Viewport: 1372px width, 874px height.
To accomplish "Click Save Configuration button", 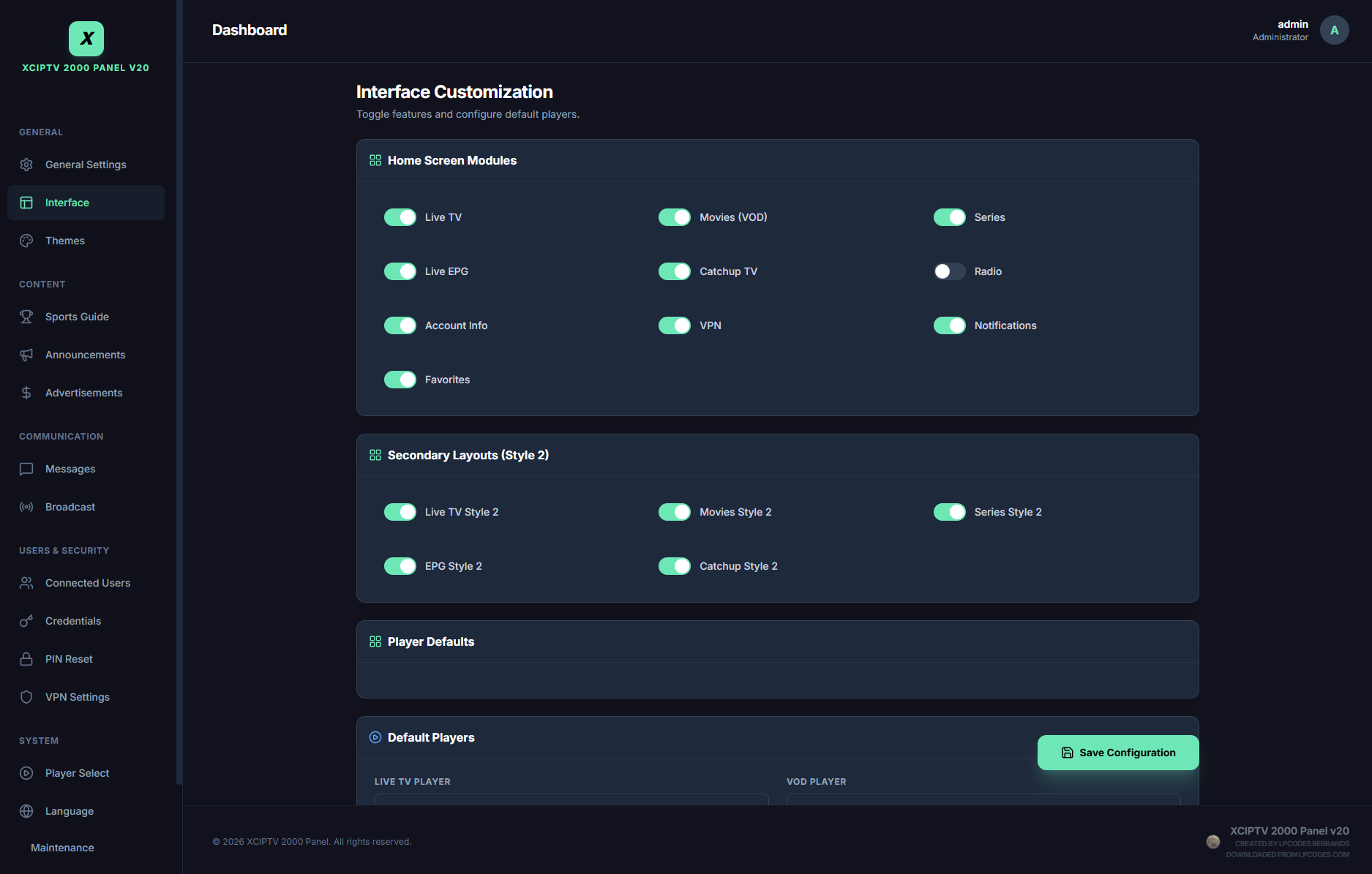I will pyautogui.click(x=1117, y=753).
